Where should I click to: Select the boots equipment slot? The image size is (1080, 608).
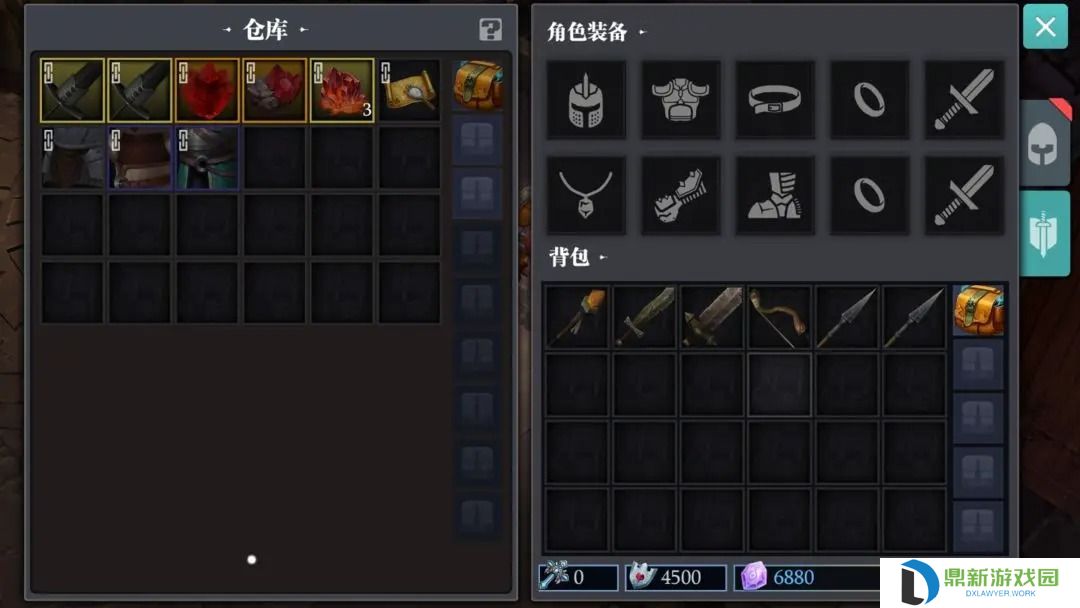click(x=775, y=196)
